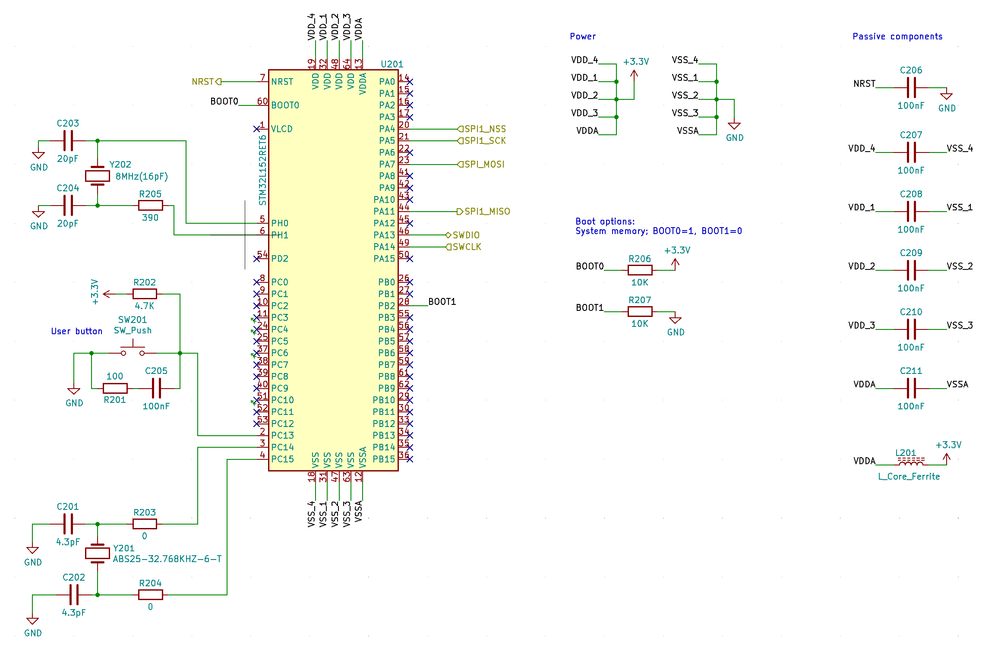This screenshot has width=998, height=652.
Task: Click the blue 'Power' section heading
Action: [x=582, y=36]
